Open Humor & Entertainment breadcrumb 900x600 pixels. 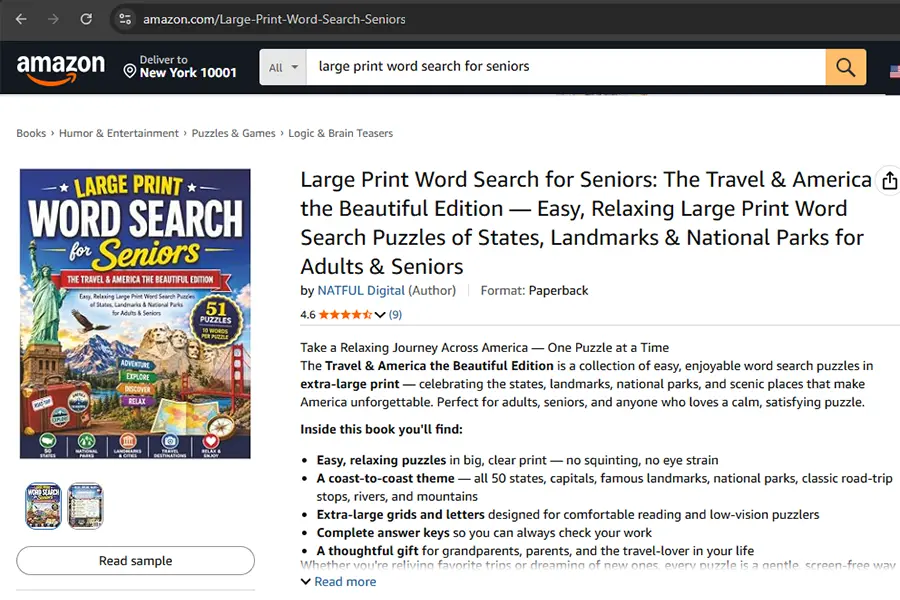pos(119,133)
